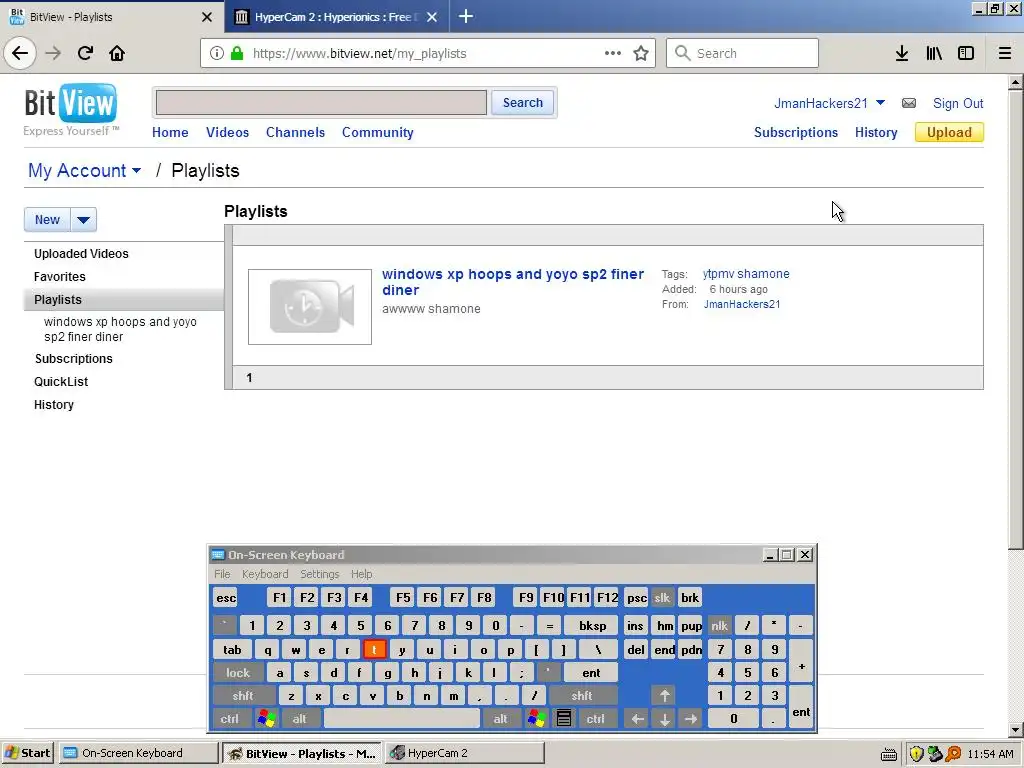The height and width of the screenshot is (768, 1024).
Task: Focus the Firefox Search box
Action: coord(742,54)
